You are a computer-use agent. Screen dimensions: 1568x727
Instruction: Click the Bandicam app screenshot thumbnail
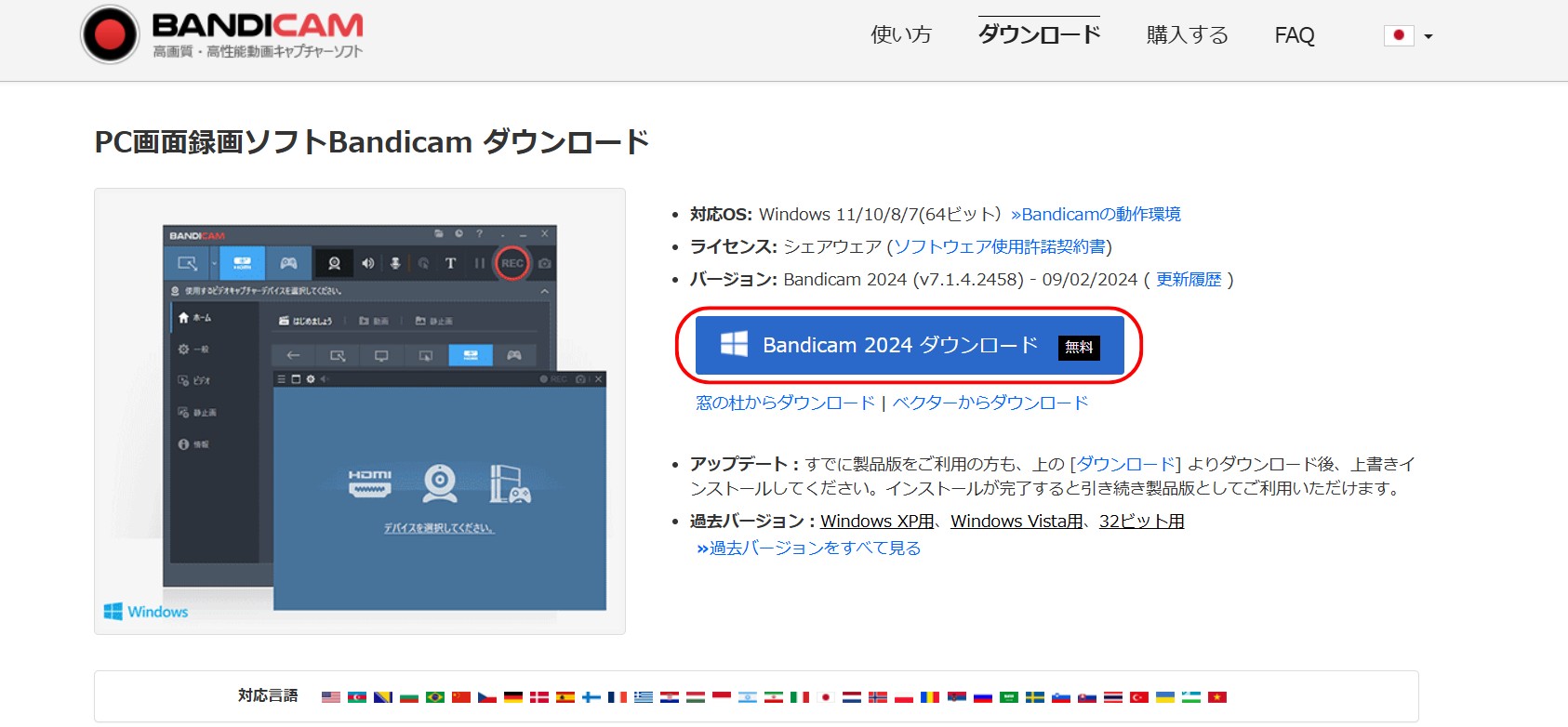pyautogui.click(x=360, y=412)
